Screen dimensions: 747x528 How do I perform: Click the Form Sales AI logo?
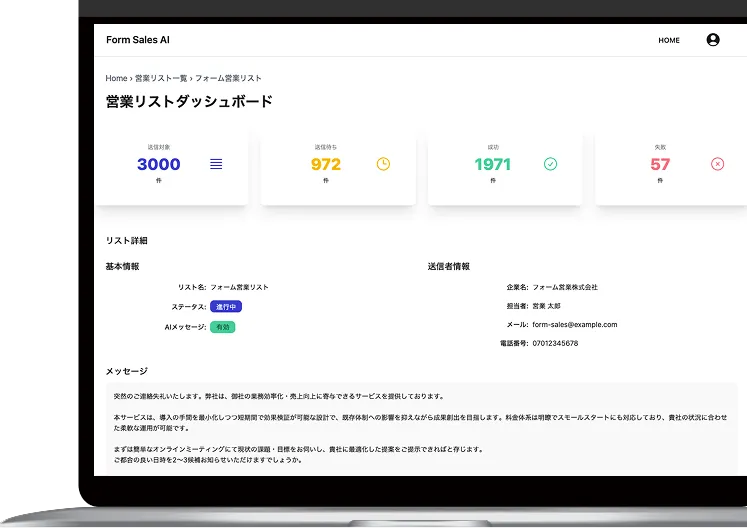point(138,40)
